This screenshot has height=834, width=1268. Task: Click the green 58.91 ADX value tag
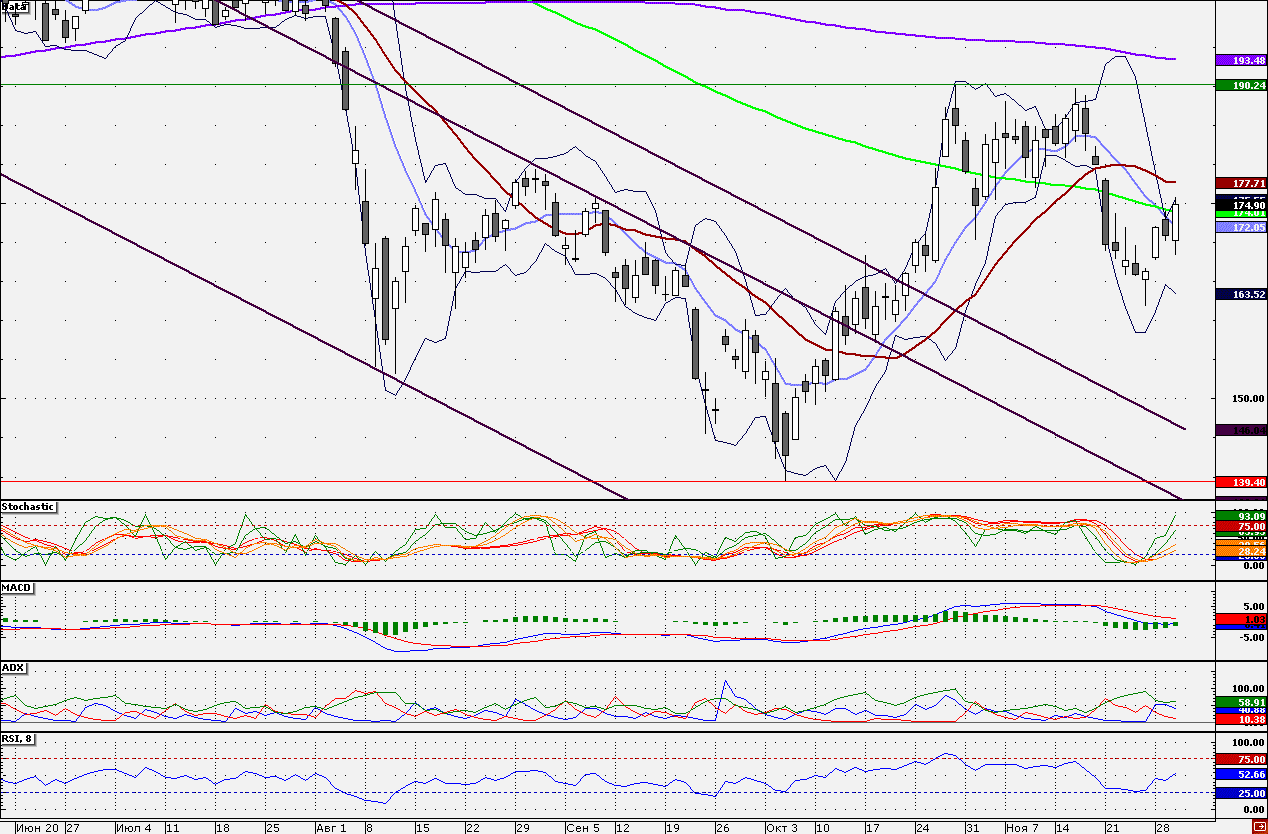[x=1241, y=703]
